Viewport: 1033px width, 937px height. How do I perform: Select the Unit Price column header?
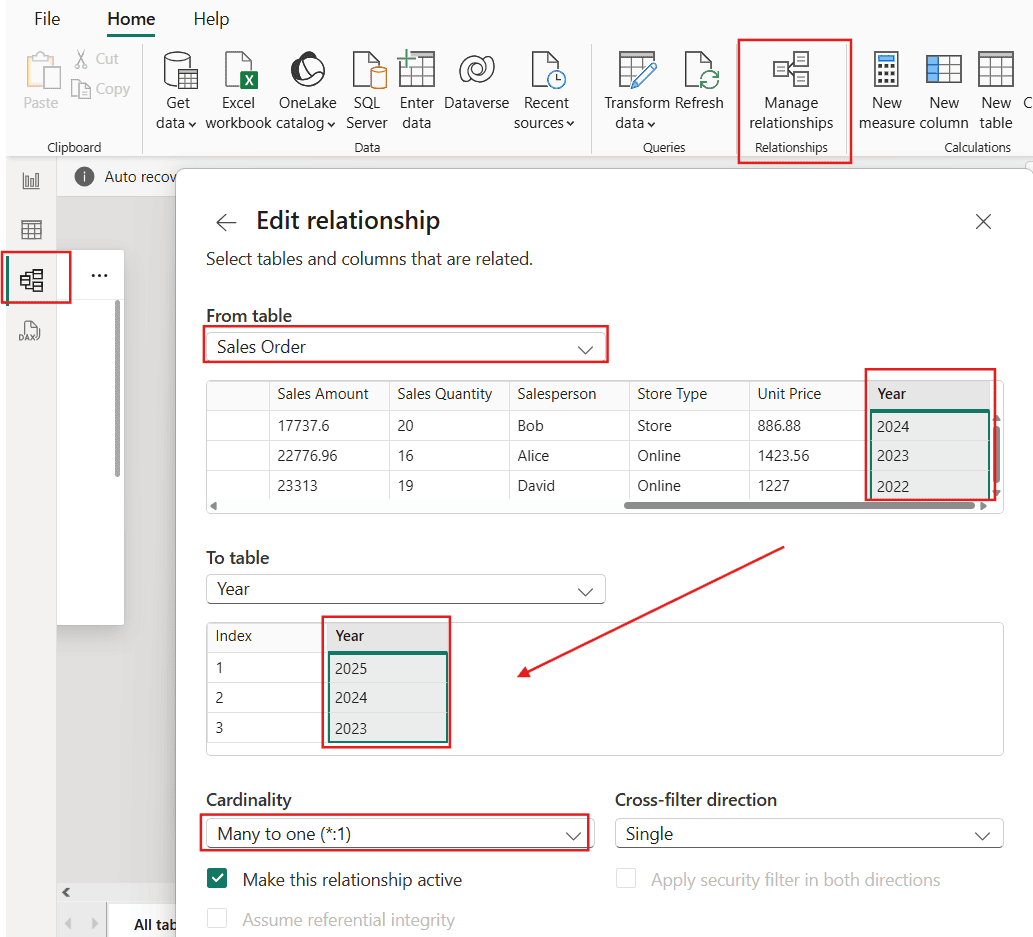809,394
